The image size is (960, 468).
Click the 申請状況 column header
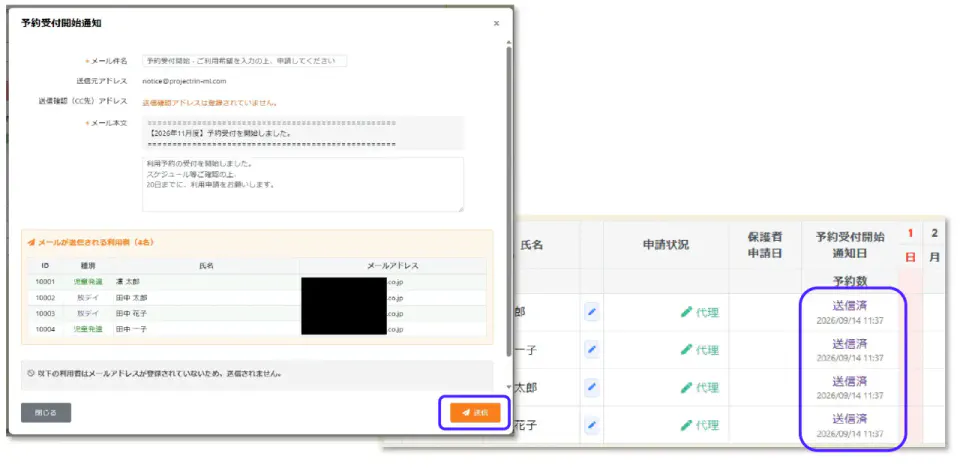coord(666,245)
